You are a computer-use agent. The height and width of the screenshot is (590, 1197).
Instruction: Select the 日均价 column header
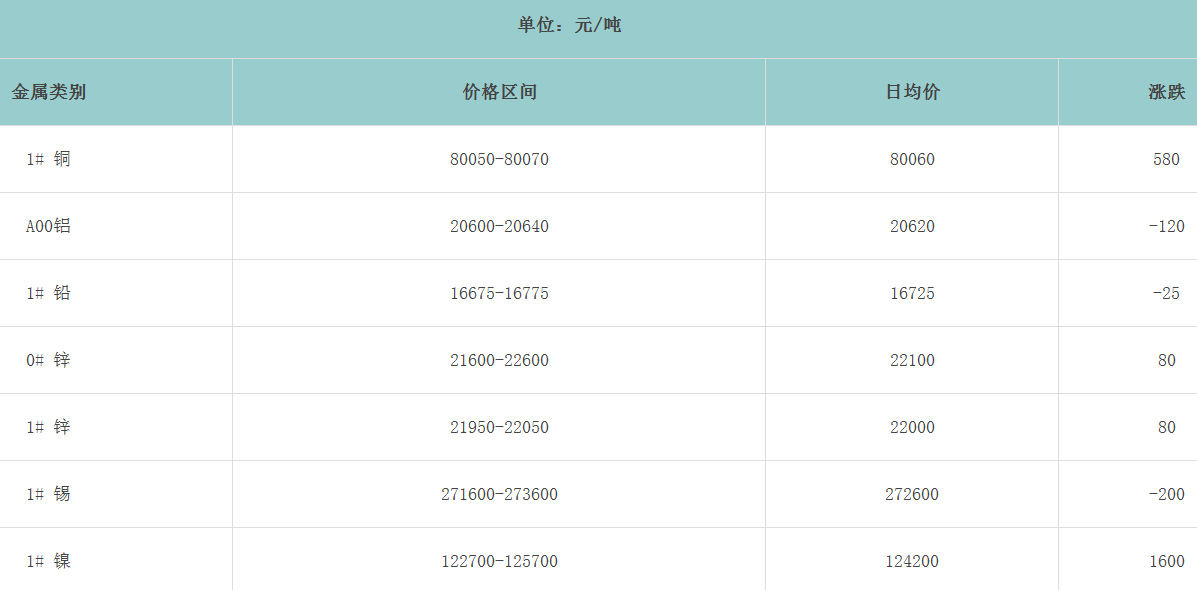912,92
